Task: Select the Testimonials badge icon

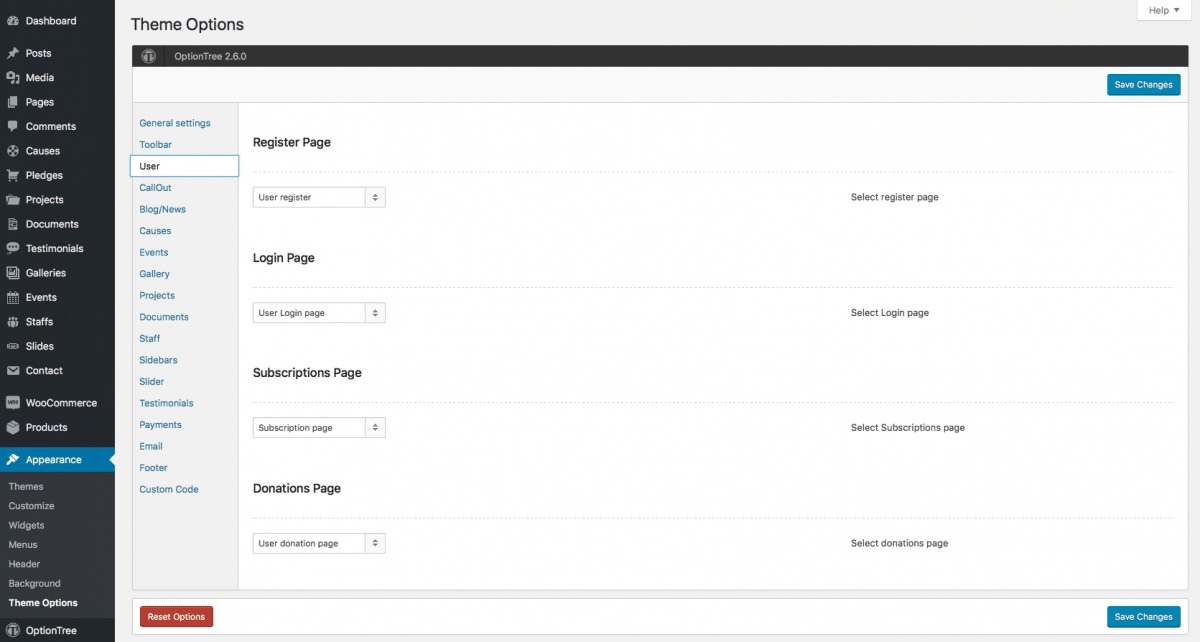Action: (14, 248)
